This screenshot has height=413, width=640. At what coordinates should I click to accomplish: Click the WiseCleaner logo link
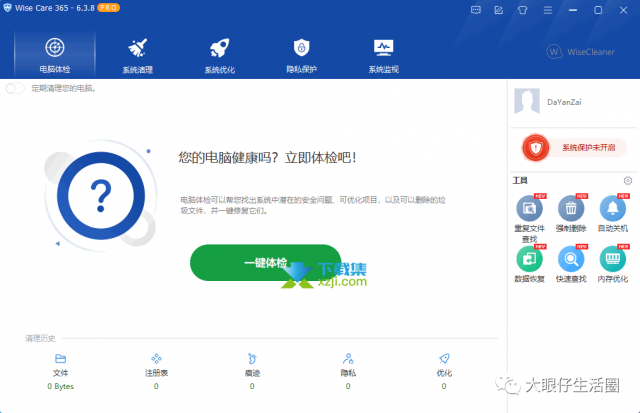(580, 52)
